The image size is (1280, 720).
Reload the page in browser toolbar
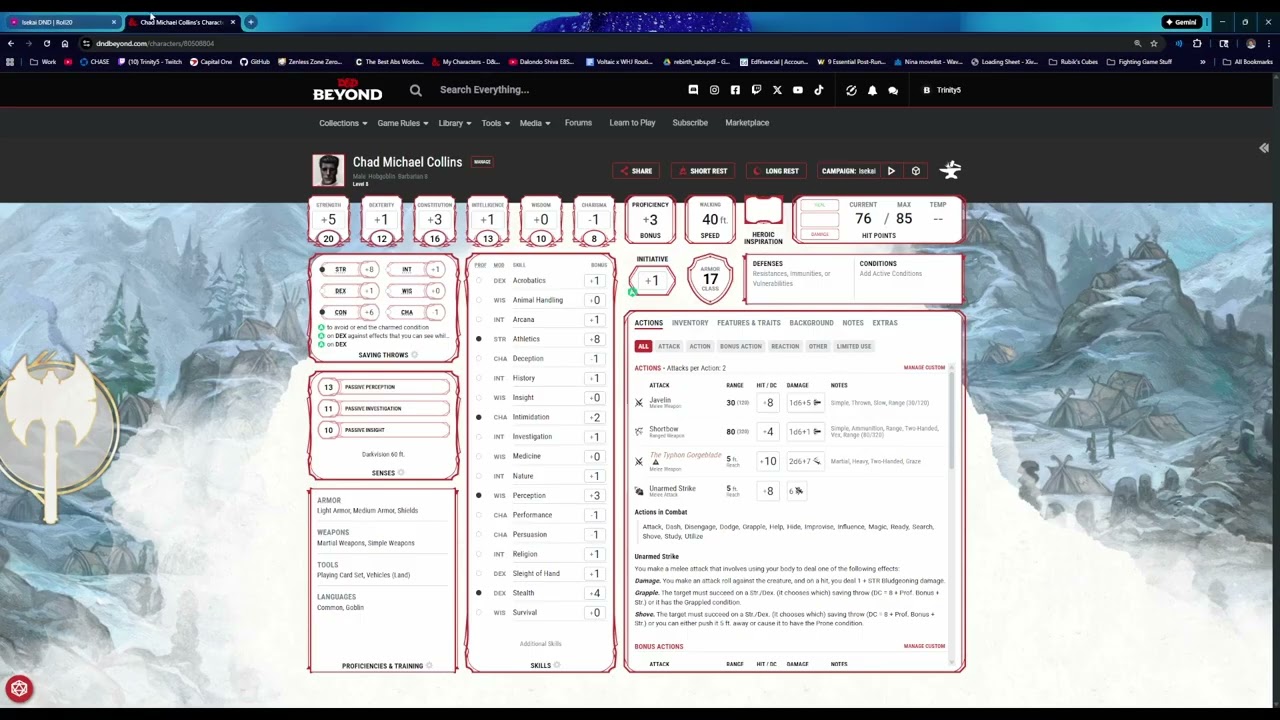tap(46, 44)
